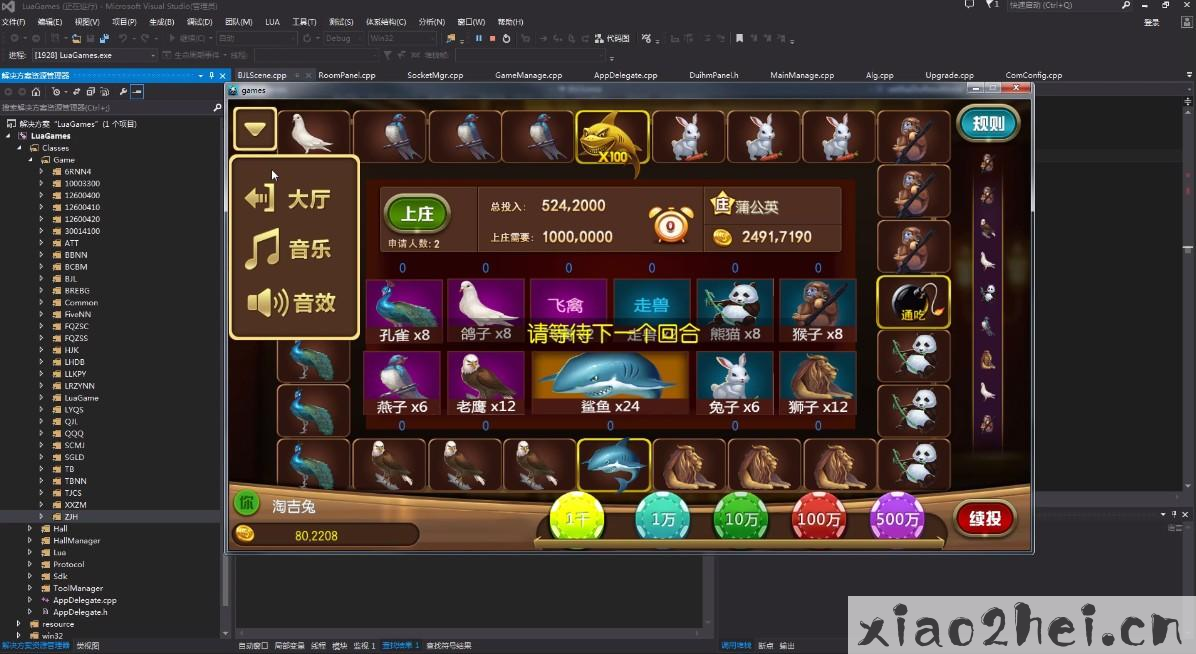Toggle 音效 sound effects in the game menu
Viewport: 1196px width, 654px height.
coord(292,303)
